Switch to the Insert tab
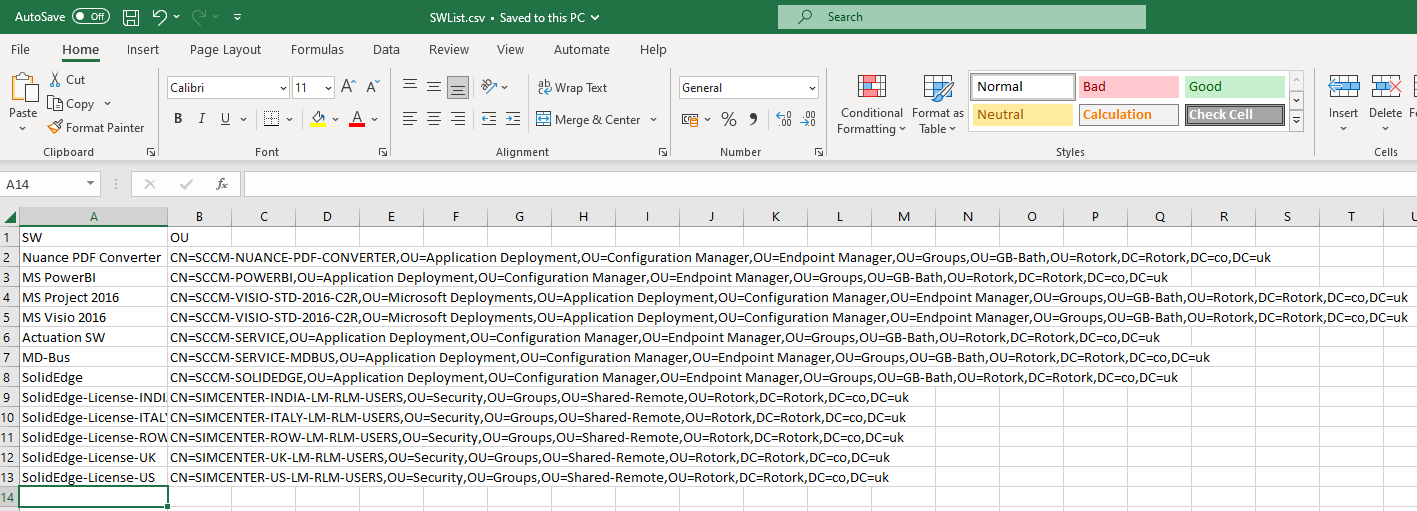1417x511 pixels. (143, 49)
